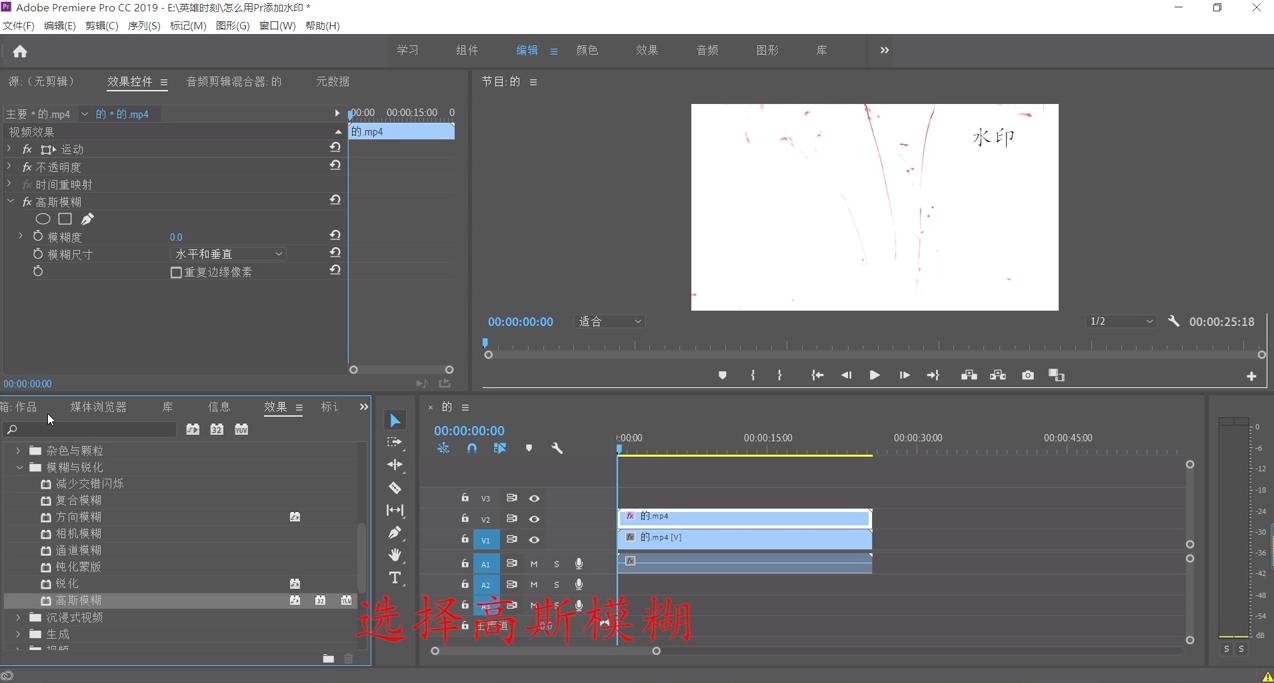This screenshot has width=1274, height=683.
Task: Reset the 高斯模糊 effect
Action: click(335, 200)
